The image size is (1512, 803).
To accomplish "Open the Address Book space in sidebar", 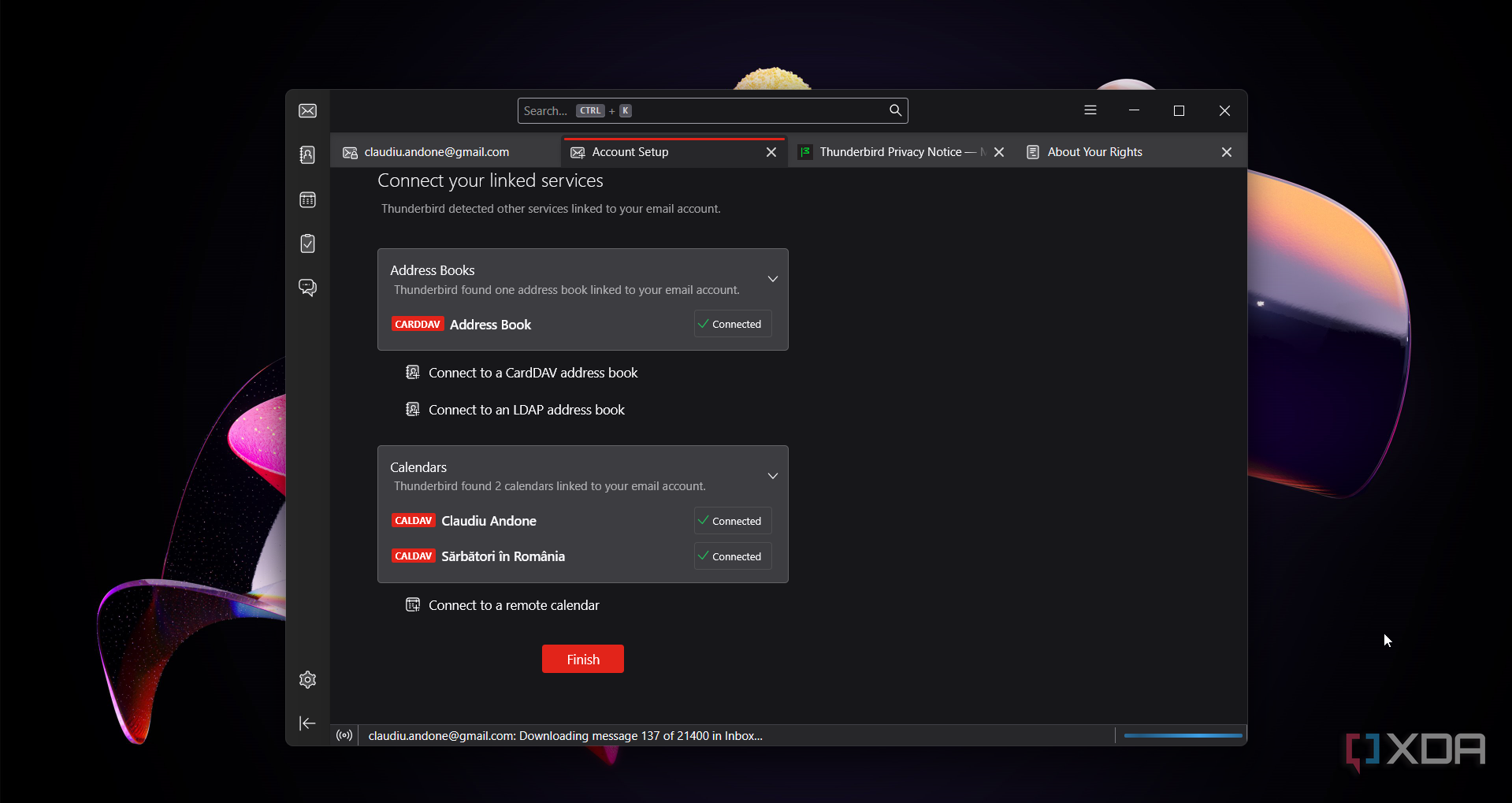I will click(307, 154).
